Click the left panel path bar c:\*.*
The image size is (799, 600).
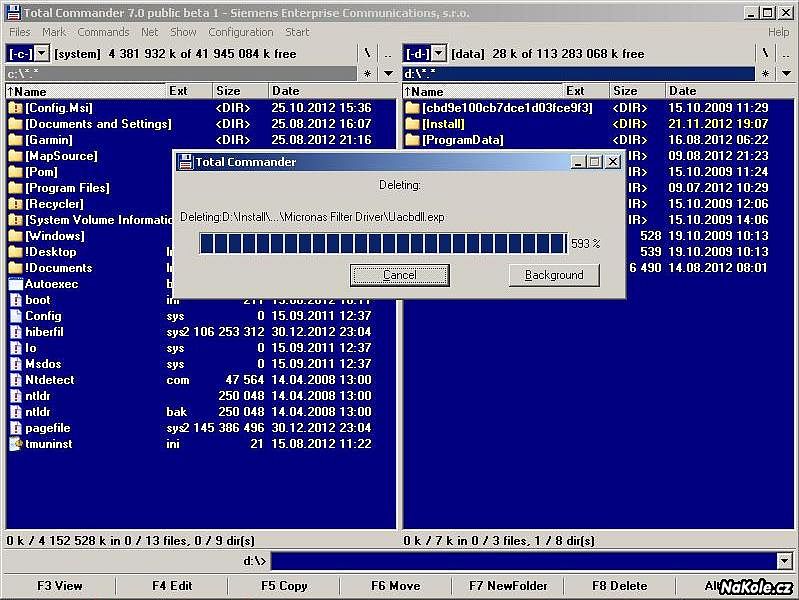click(x=181, y=74)
